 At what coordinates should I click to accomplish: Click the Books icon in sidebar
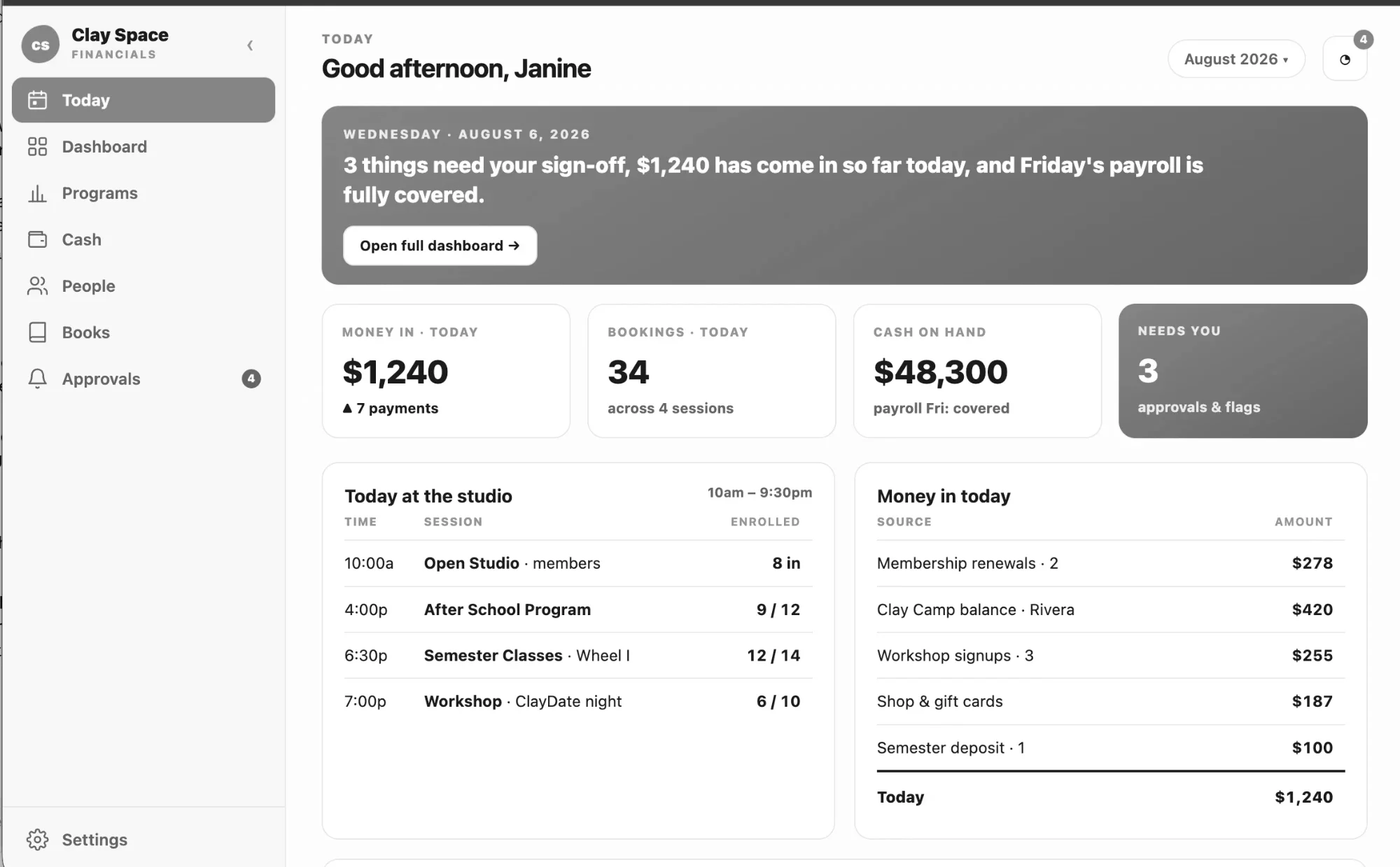37,332
